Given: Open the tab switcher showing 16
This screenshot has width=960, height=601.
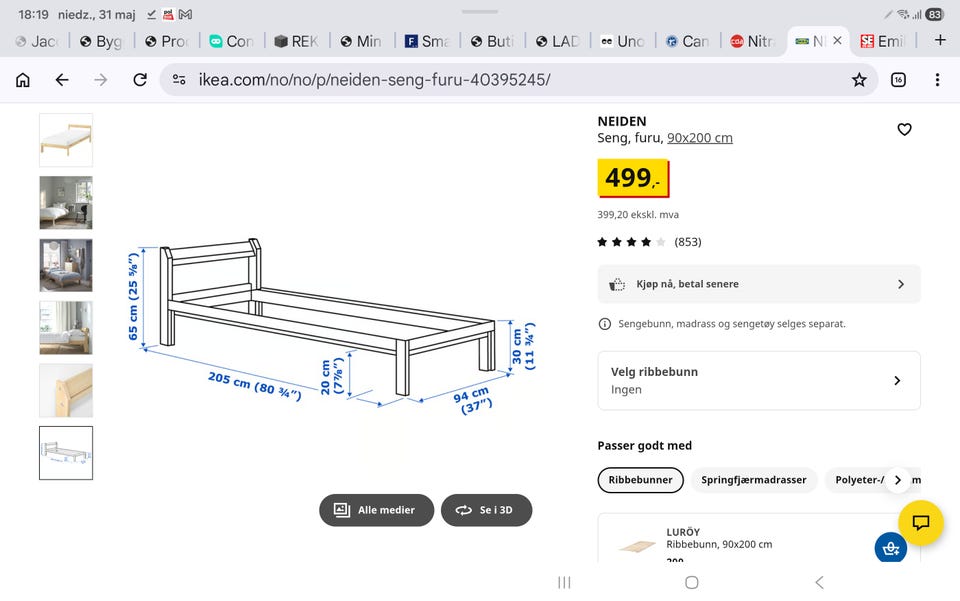Looking at the screenshot, I should tap(898, 80).
